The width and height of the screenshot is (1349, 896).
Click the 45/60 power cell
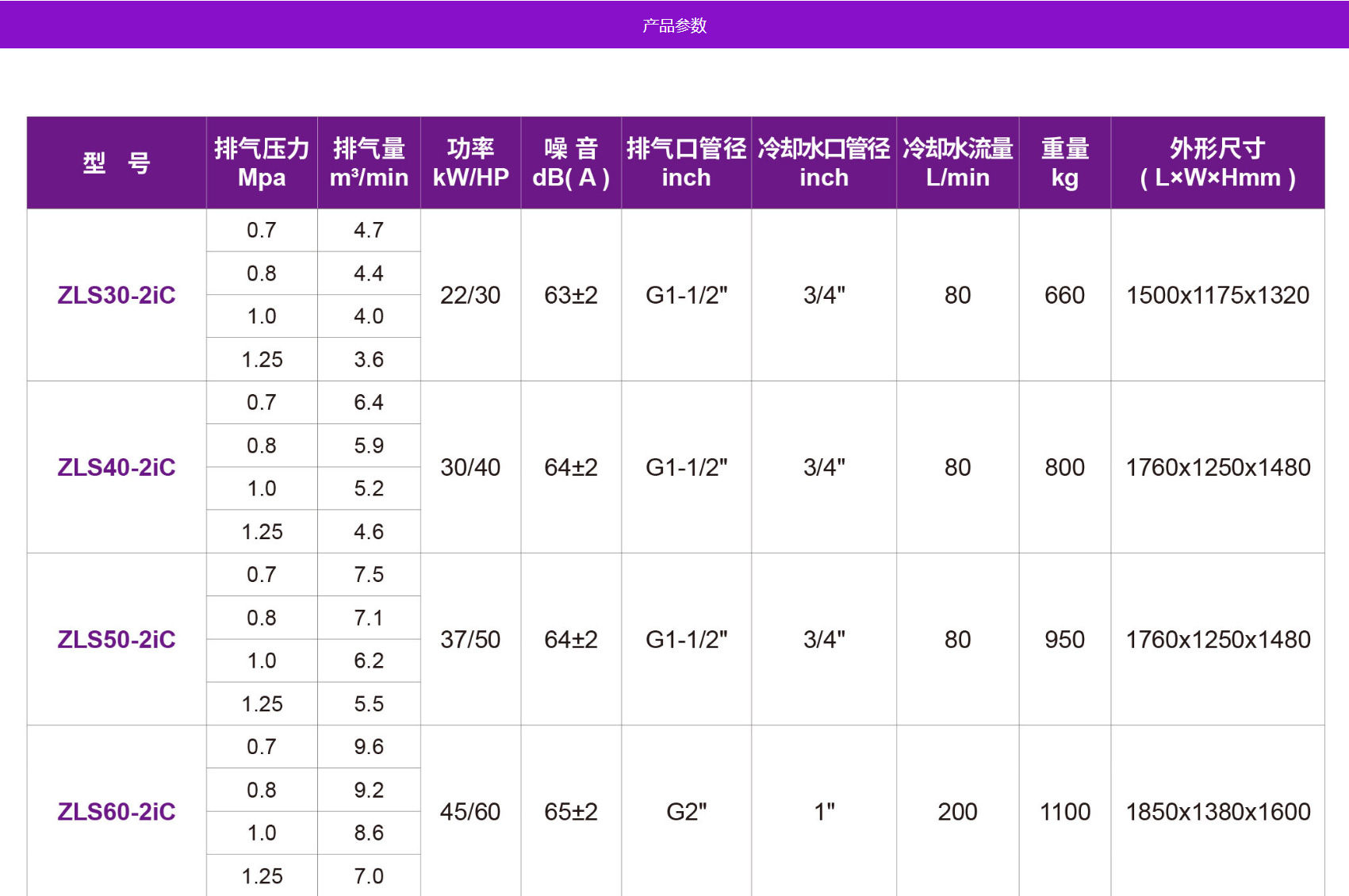[x=470, y=811]
